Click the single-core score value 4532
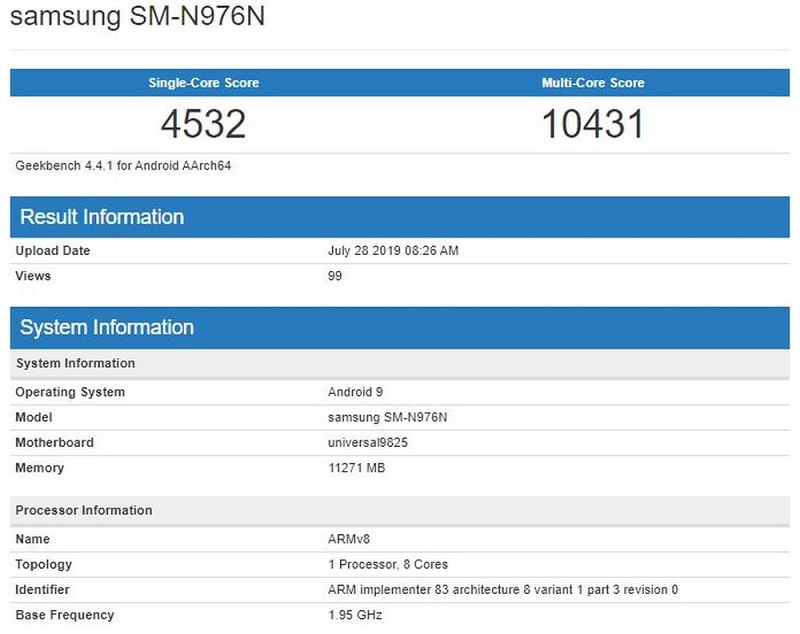The height and width of the screenshot is (634, 800). pyautogui.click(x=203, y=121)
